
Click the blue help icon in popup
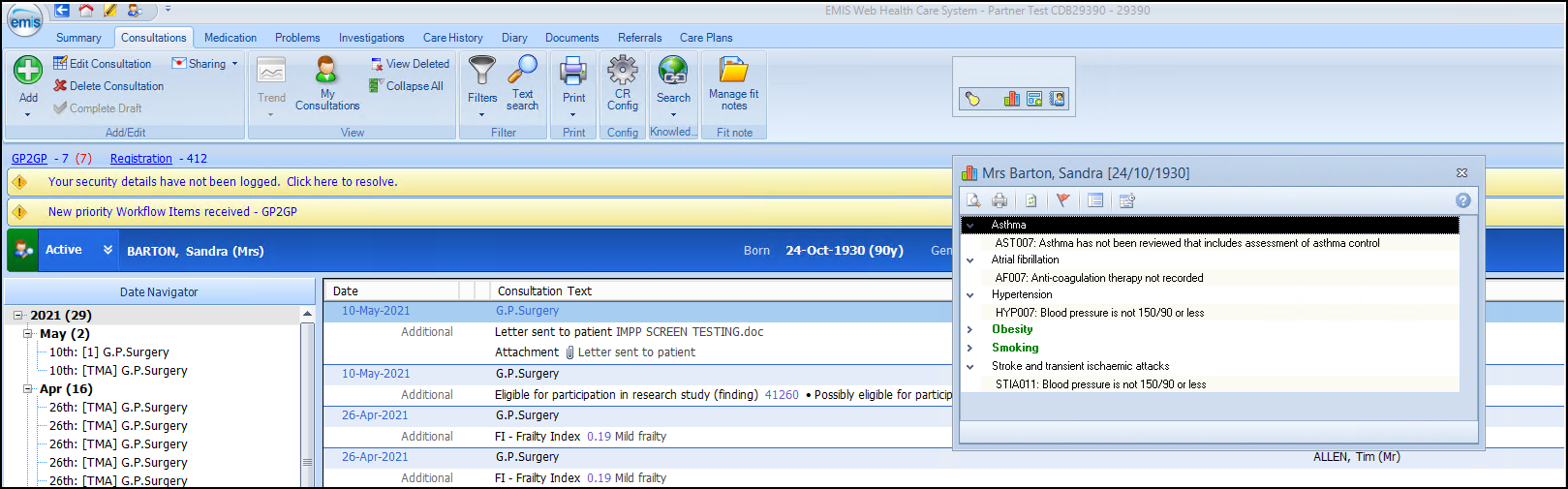click(x=1462, y=200)
